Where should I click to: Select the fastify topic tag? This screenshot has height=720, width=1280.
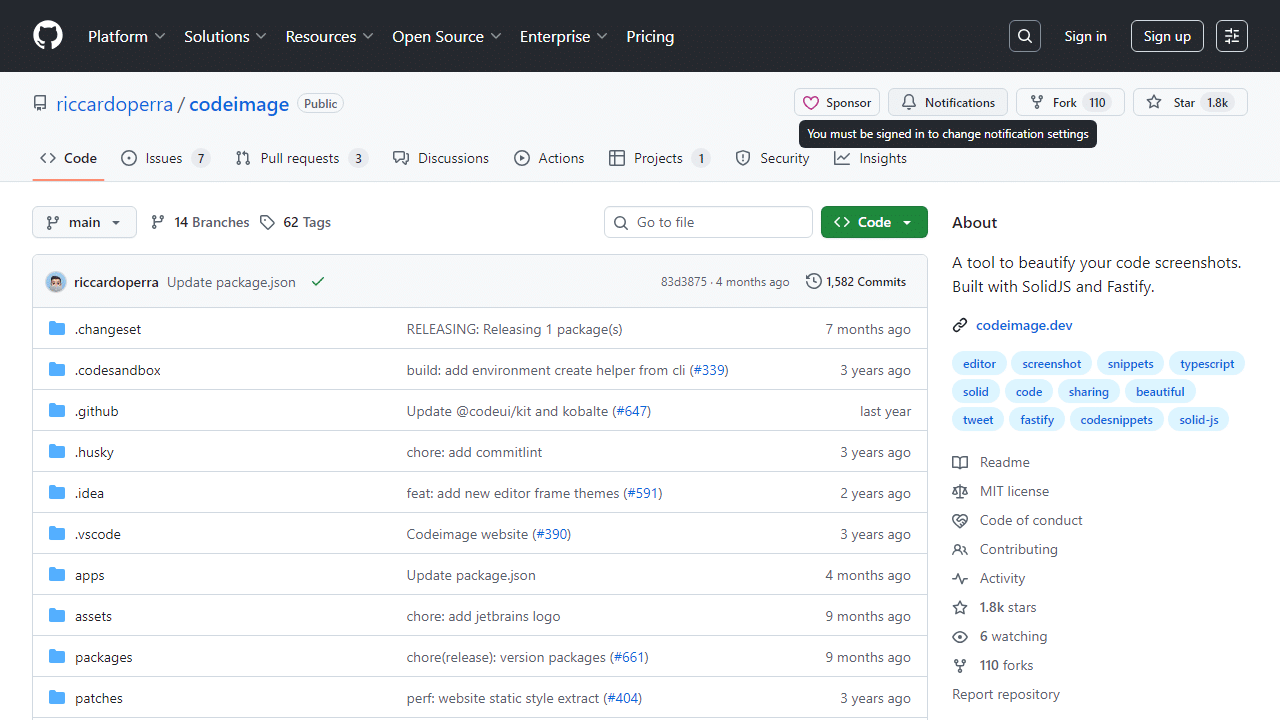tap(1037, 420)
